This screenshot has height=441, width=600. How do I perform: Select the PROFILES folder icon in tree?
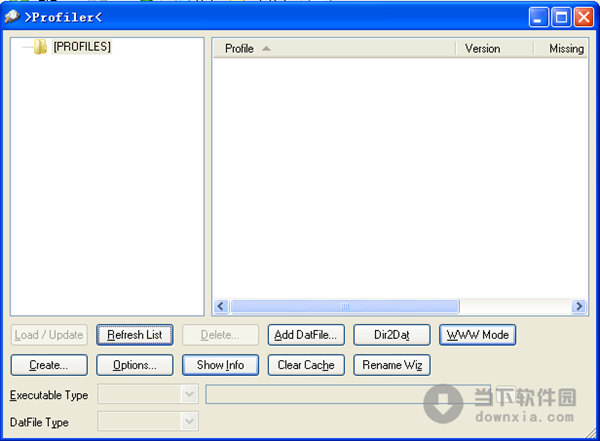tap(40, 47)
